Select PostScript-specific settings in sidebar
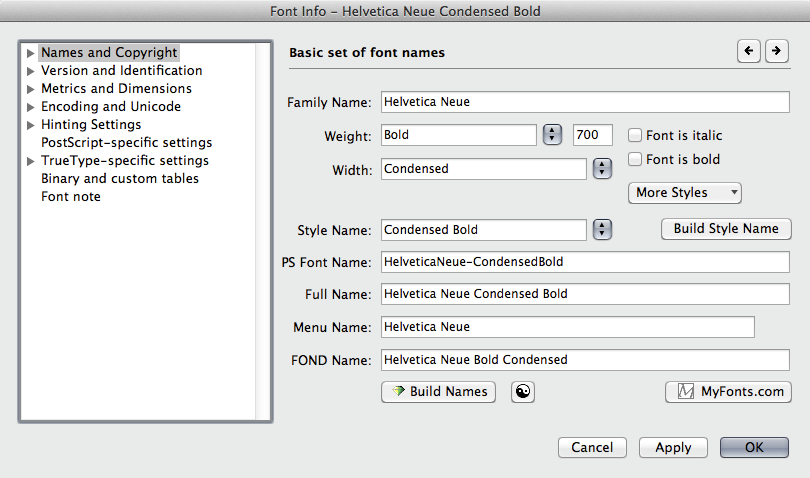Viewport: 810px width, 478px height. pyautogui.click(x=126, y=143)
